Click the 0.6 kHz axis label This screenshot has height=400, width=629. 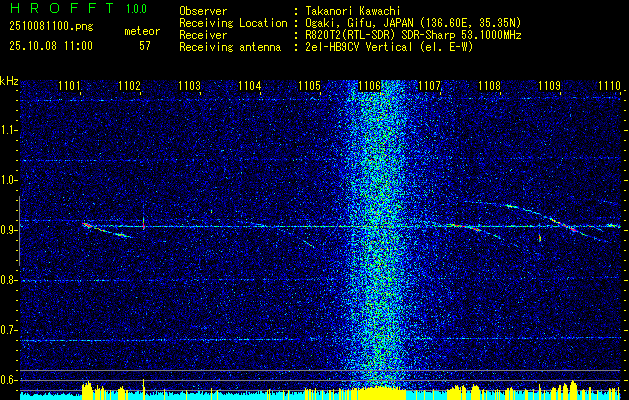coord(8,380)
